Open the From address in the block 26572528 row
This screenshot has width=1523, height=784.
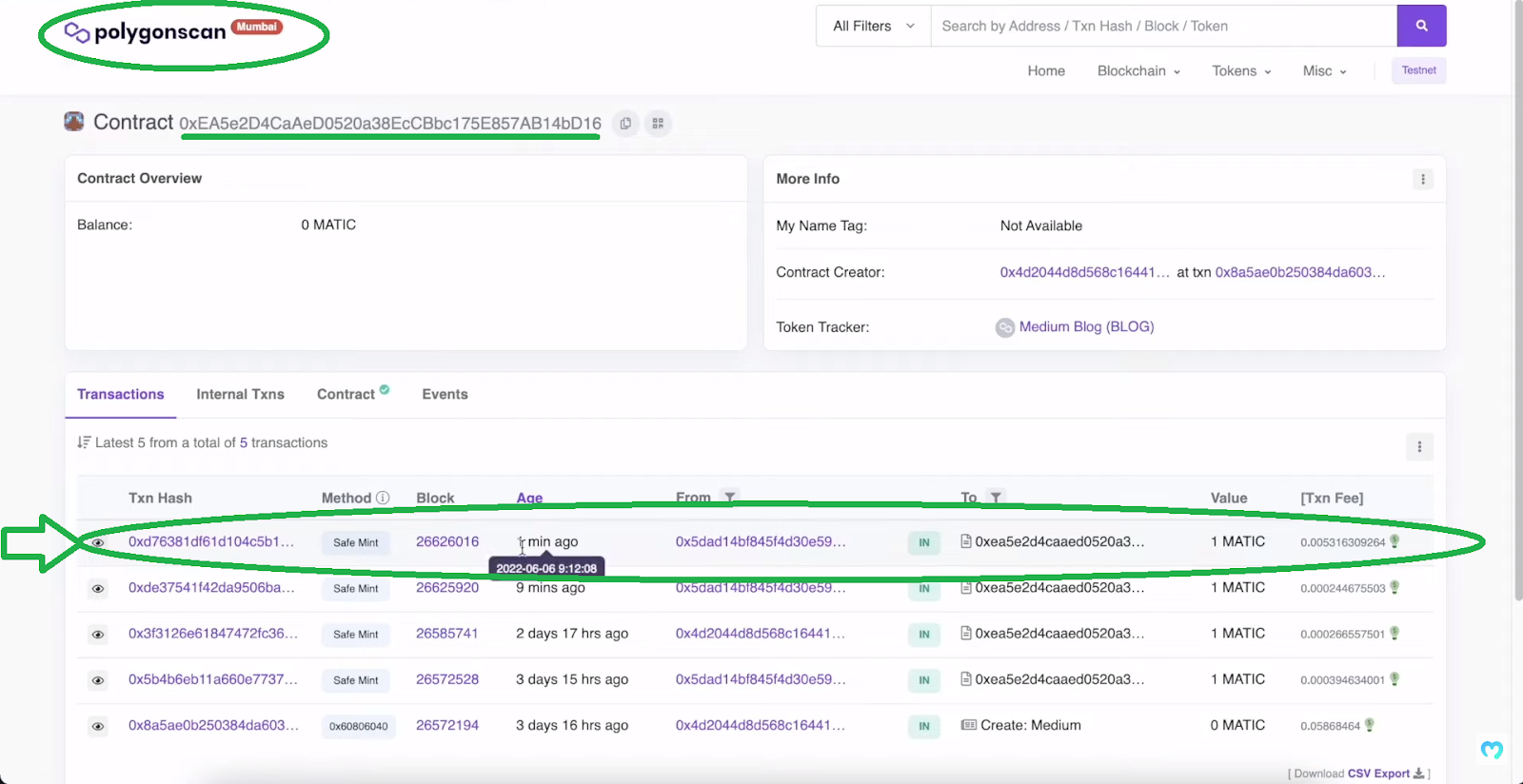(x=761, y=679)
